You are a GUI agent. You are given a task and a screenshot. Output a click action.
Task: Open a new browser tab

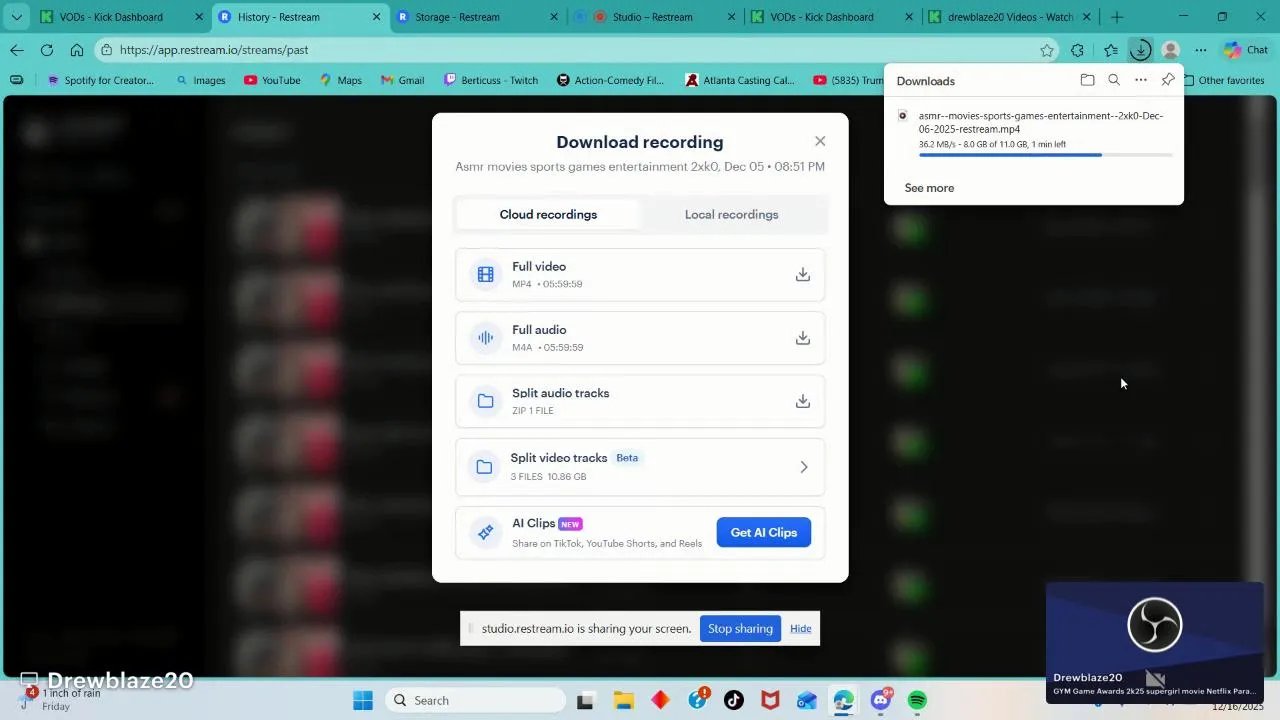pyautogui.click(x=1117, y=17)
